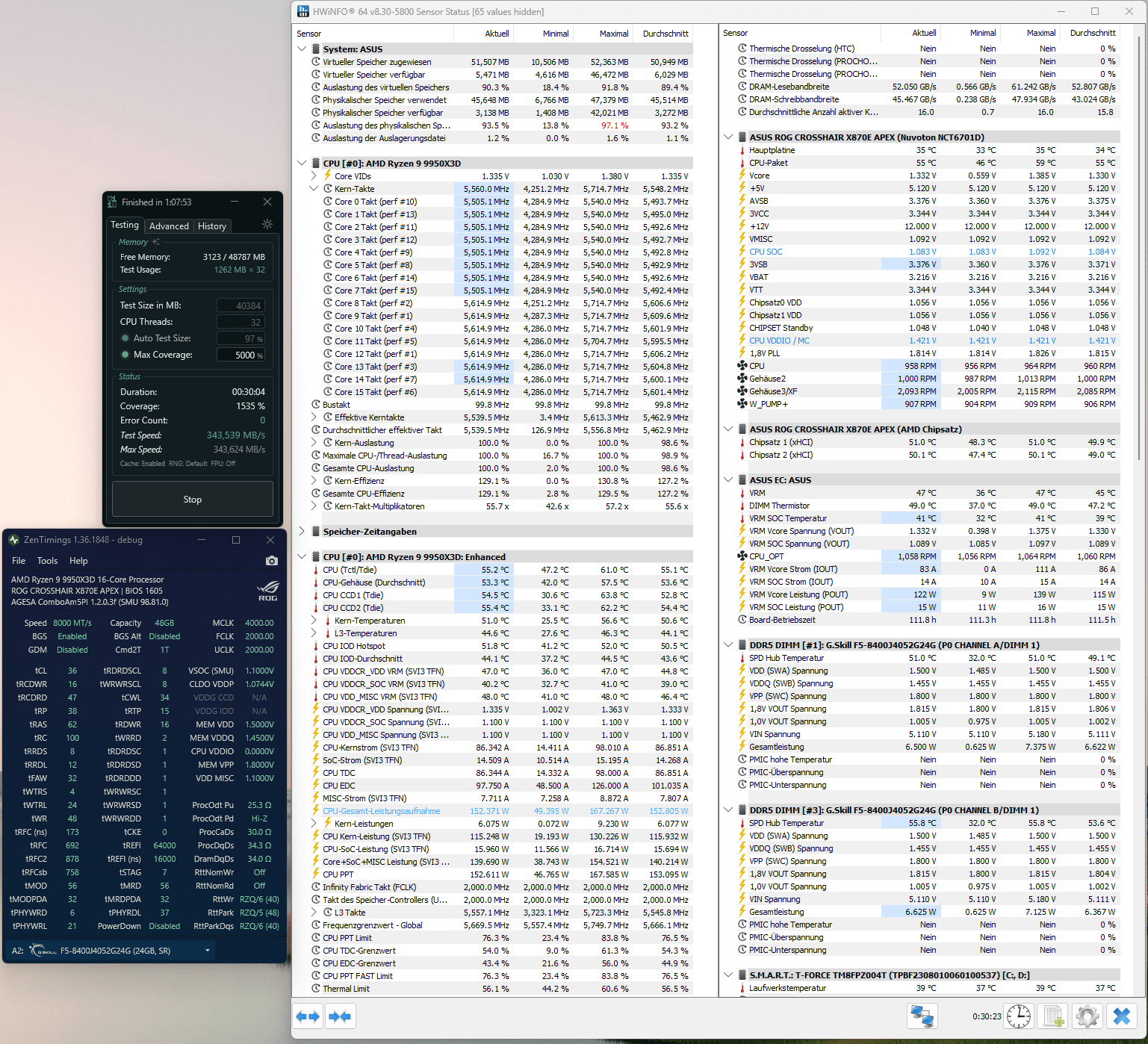Image resolution: width=1148 pixels, height=1044 pixels.
Task: Click the Test Size in MB field
Action: (241, 305)
